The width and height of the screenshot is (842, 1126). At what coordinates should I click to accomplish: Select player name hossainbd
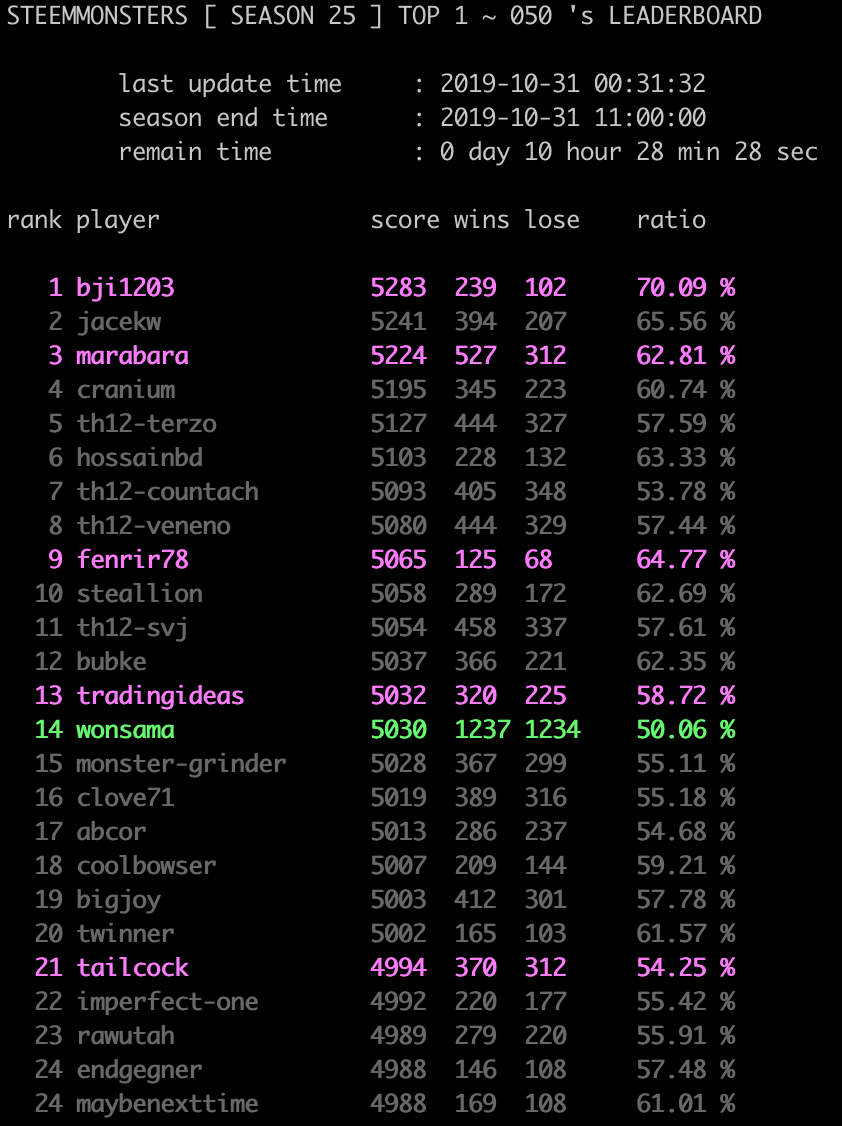coord(139,457)
